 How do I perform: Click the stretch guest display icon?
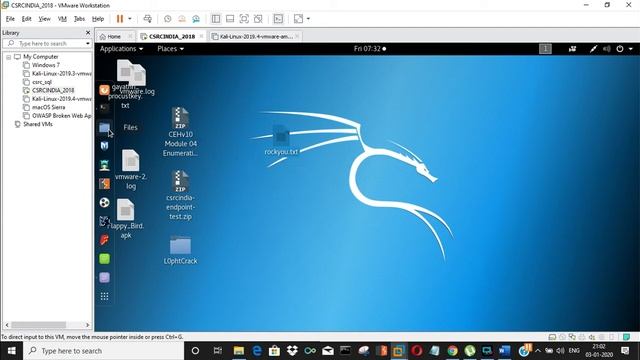point(298,19)
